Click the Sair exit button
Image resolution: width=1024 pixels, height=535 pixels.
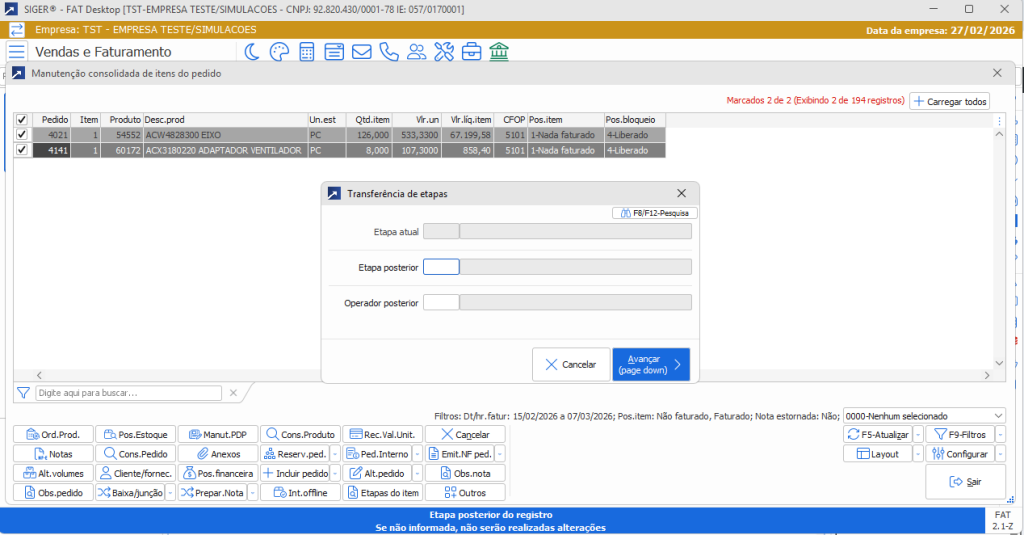point(965,482)
